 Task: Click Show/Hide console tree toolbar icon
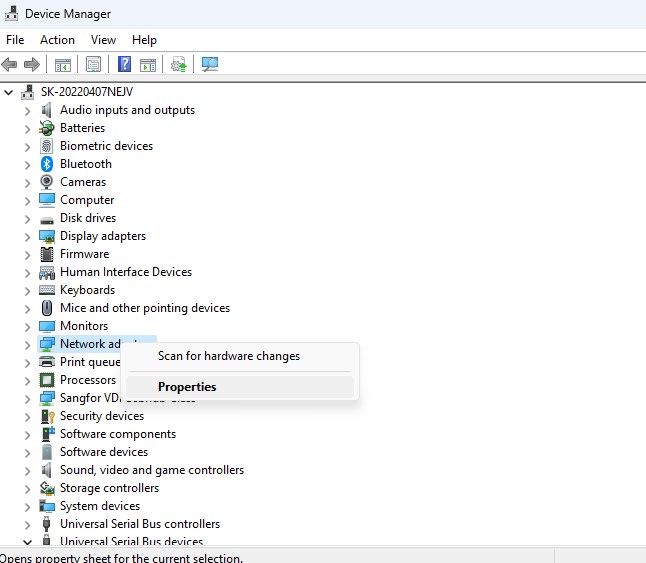point(62,64)
